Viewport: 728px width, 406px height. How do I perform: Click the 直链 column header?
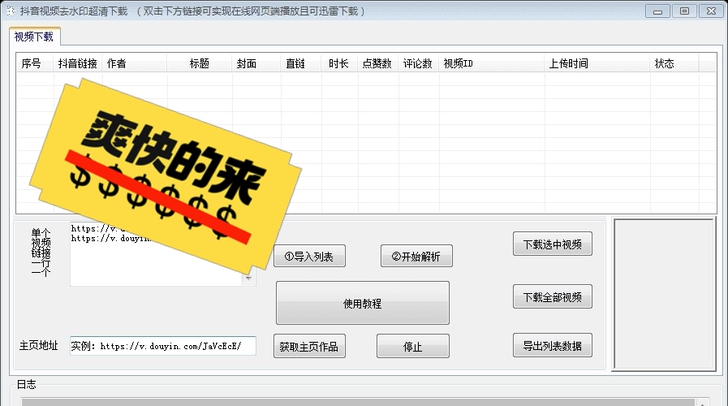(x=301, y=63)
